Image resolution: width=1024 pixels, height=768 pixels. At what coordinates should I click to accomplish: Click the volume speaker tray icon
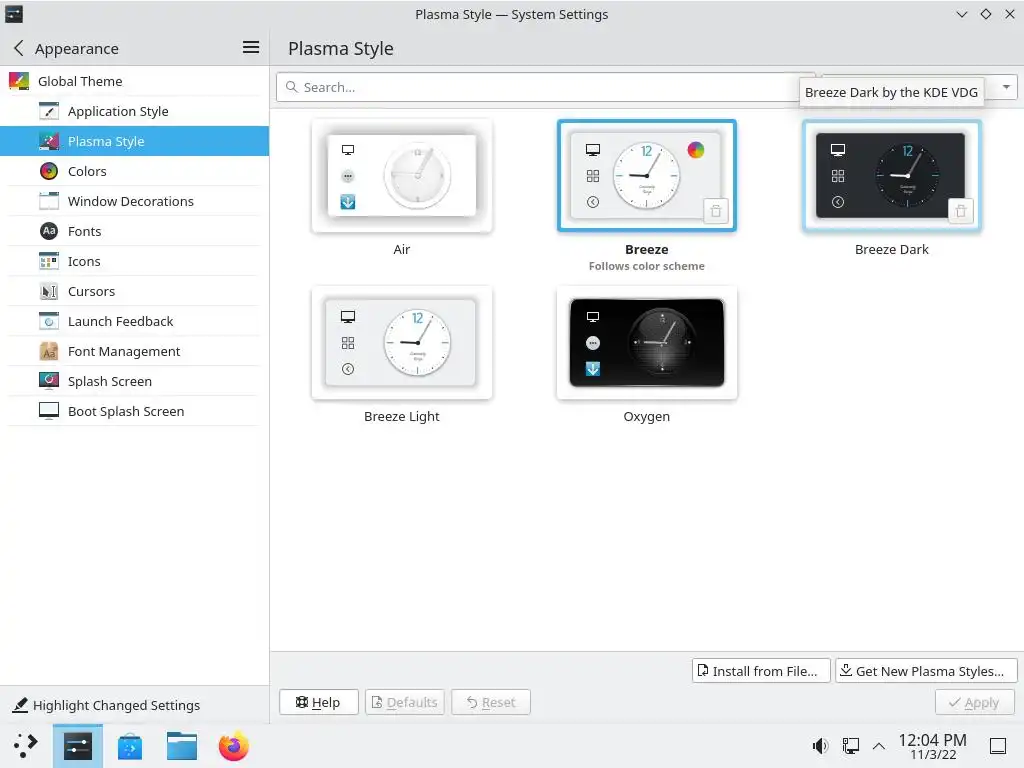point(820,746)
